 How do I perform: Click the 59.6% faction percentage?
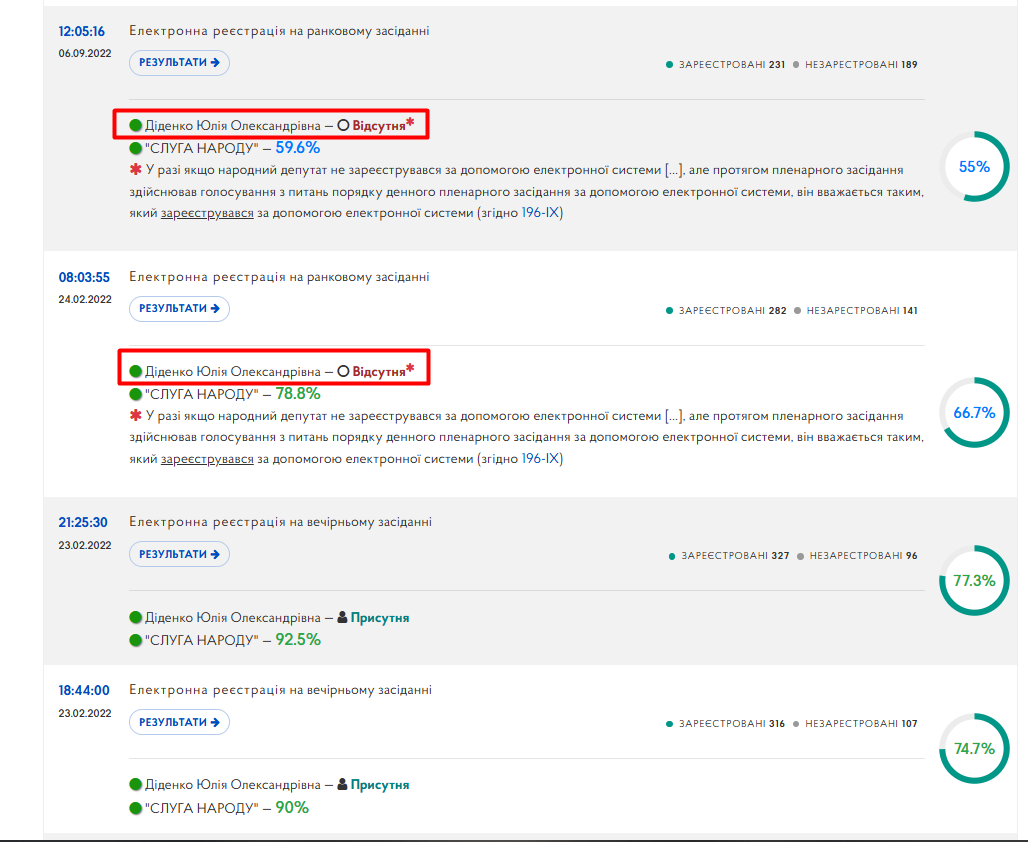click(298, 148)
